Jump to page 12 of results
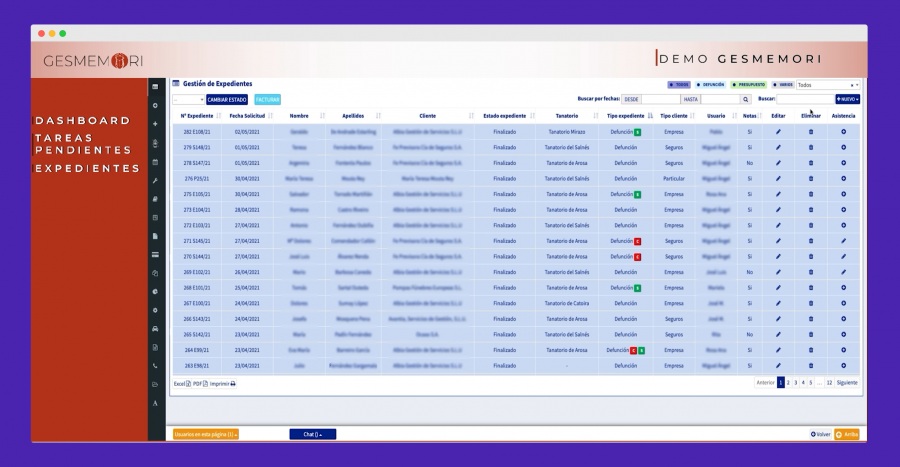The image size is (900, 467). (829, 383)
